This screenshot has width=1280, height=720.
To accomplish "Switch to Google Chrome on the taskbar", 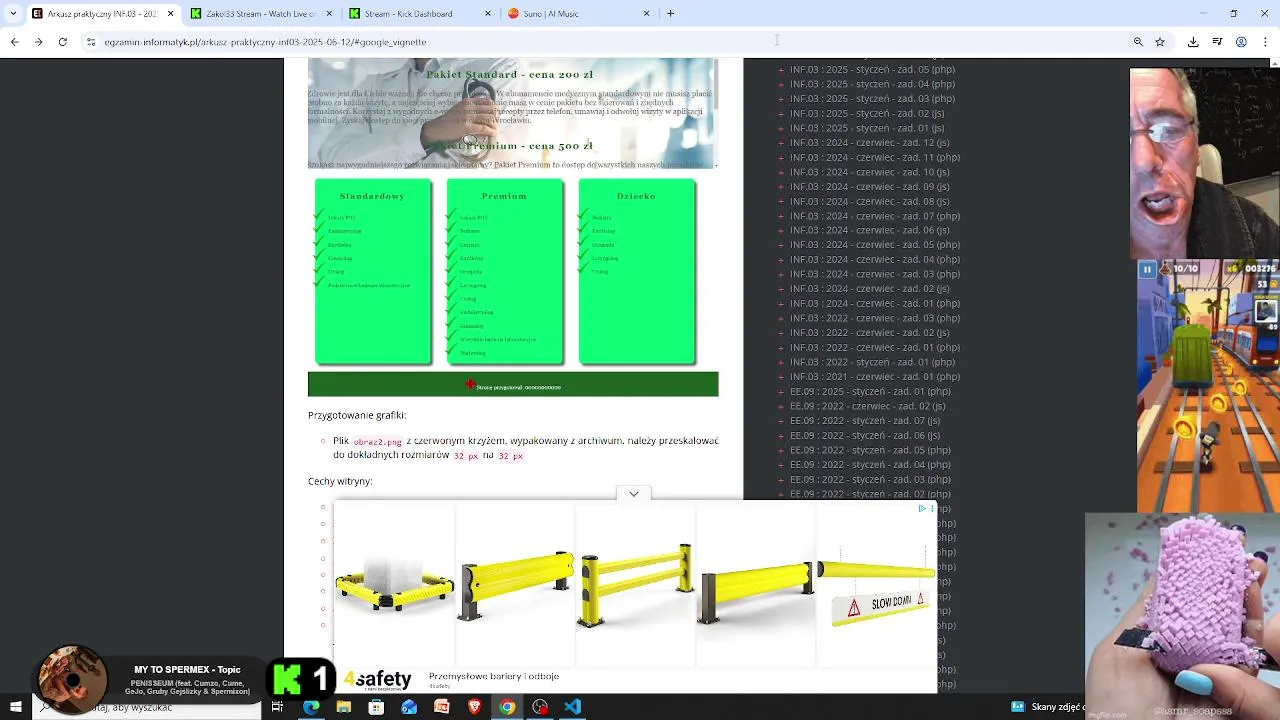I will coord(507,707).
